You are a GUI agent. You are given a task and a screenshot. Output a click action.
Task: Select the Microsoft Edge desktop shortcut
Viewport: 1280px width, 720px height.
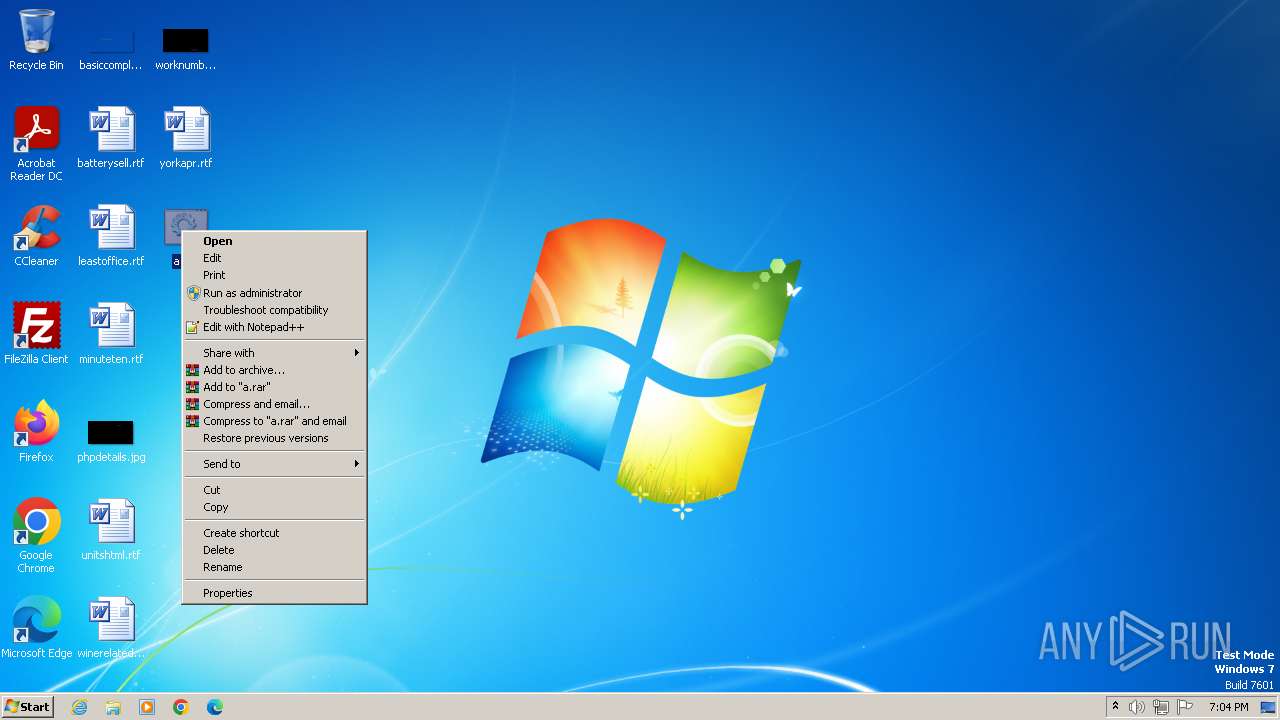tap(36, 628)
